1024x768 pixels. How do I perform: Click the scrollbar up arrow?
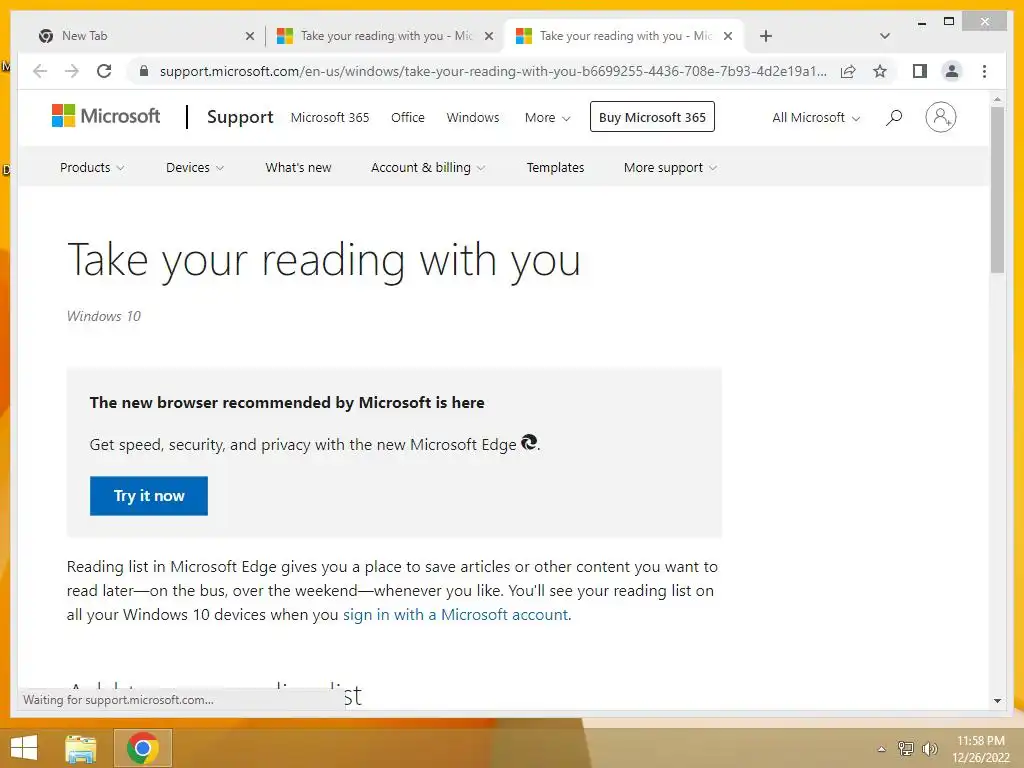(x=997, y=99)
